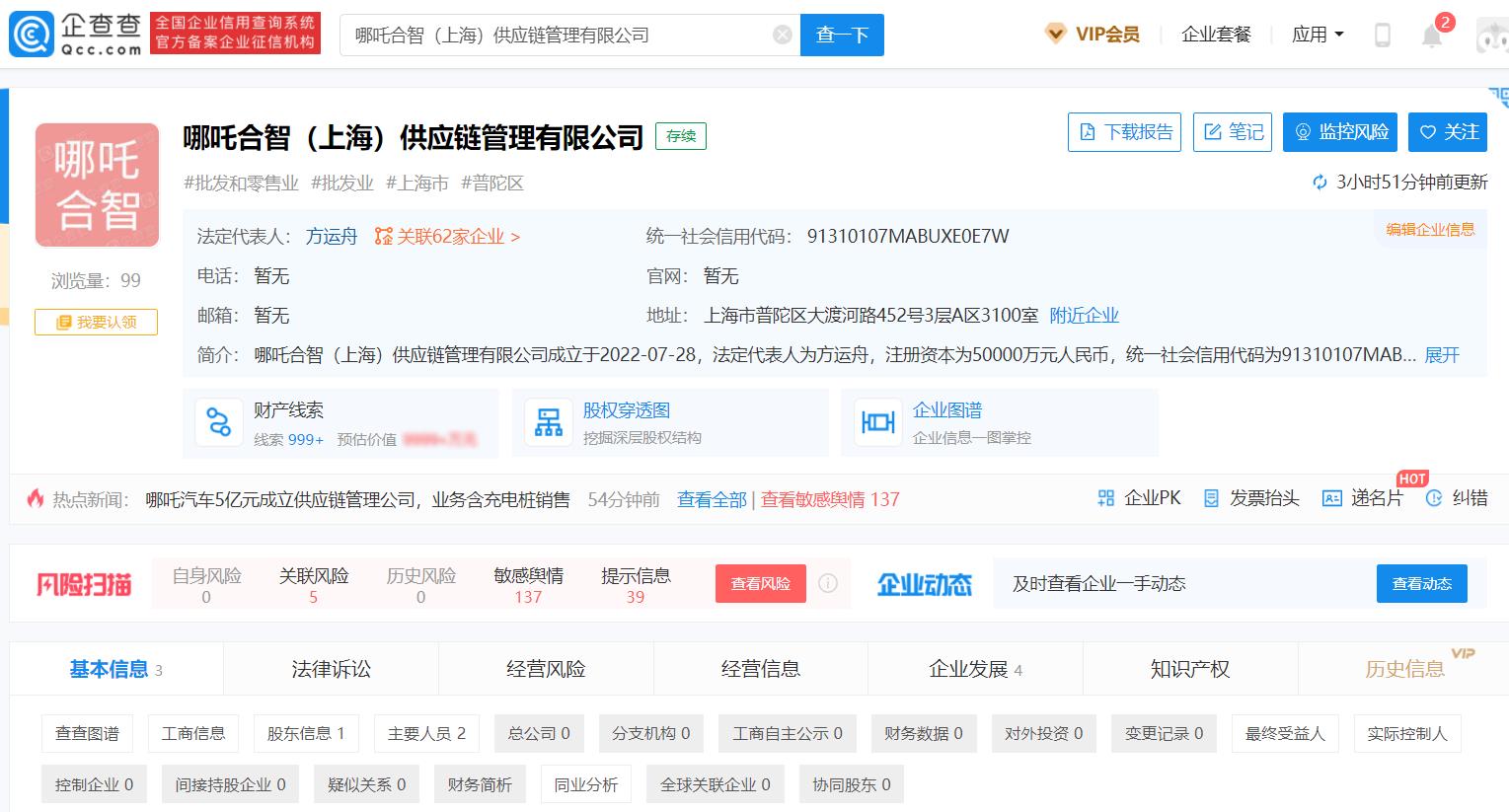Viewport: 1509px width, 812px height.
Task: Click the 下载报告 button
Action: [1126, 132]
